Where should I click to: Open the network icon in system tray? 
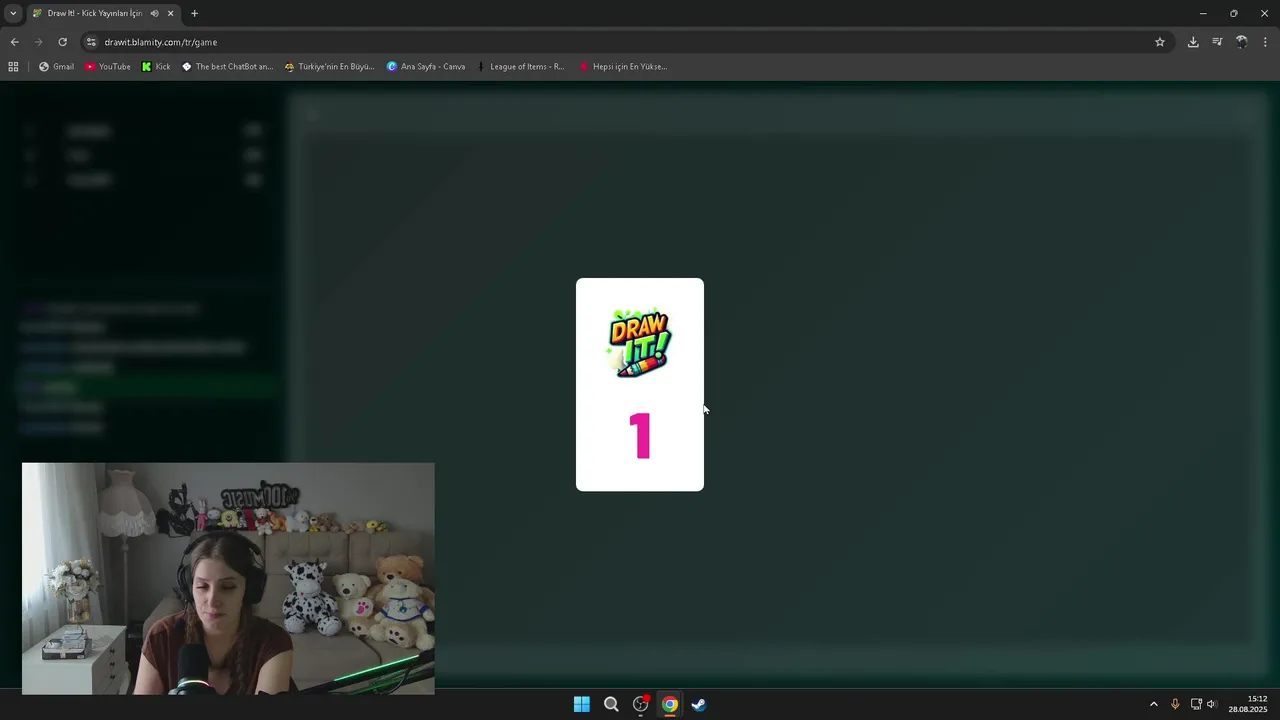tap(1196, 704)
